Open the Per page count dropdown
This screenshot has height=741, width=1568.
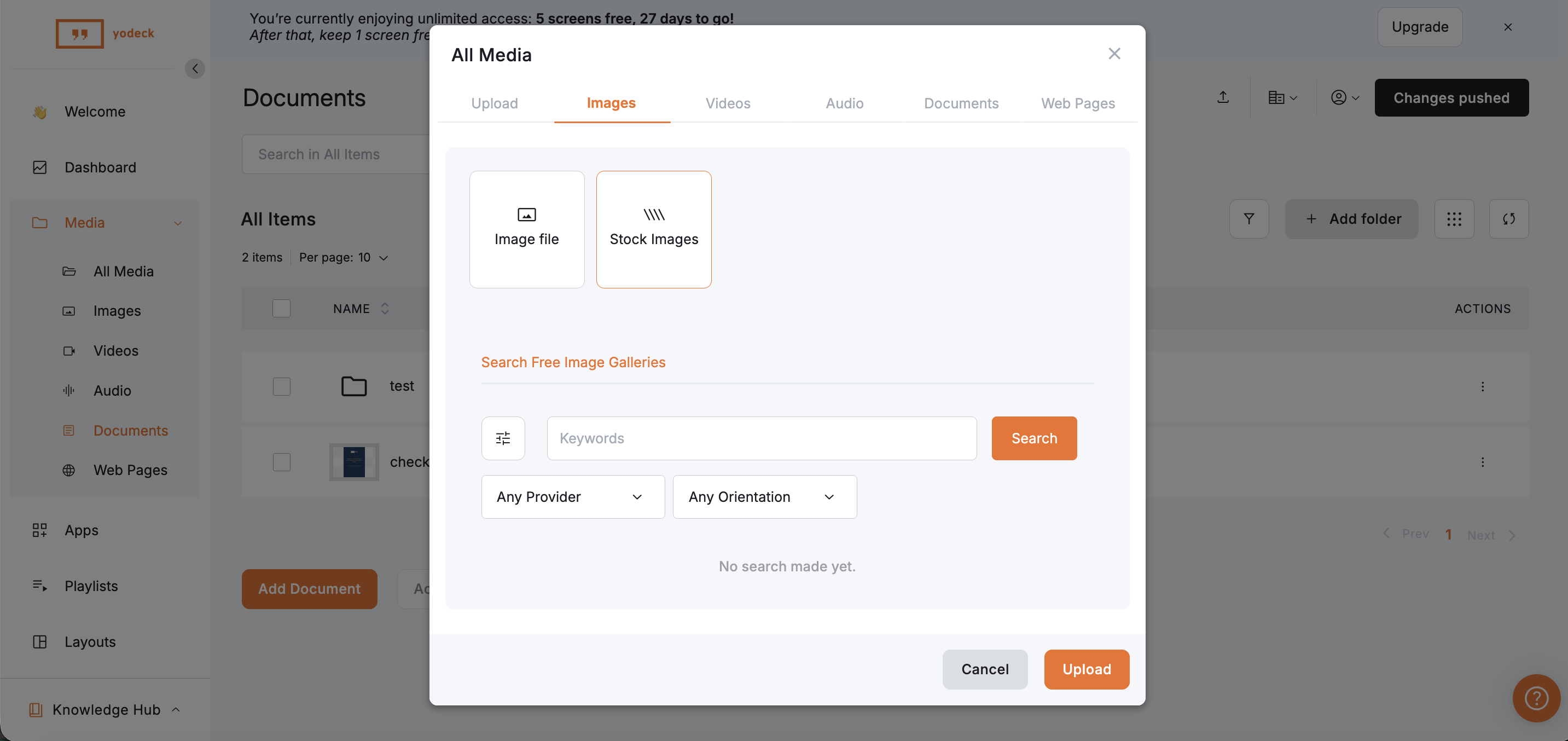(x=344, y=258)
